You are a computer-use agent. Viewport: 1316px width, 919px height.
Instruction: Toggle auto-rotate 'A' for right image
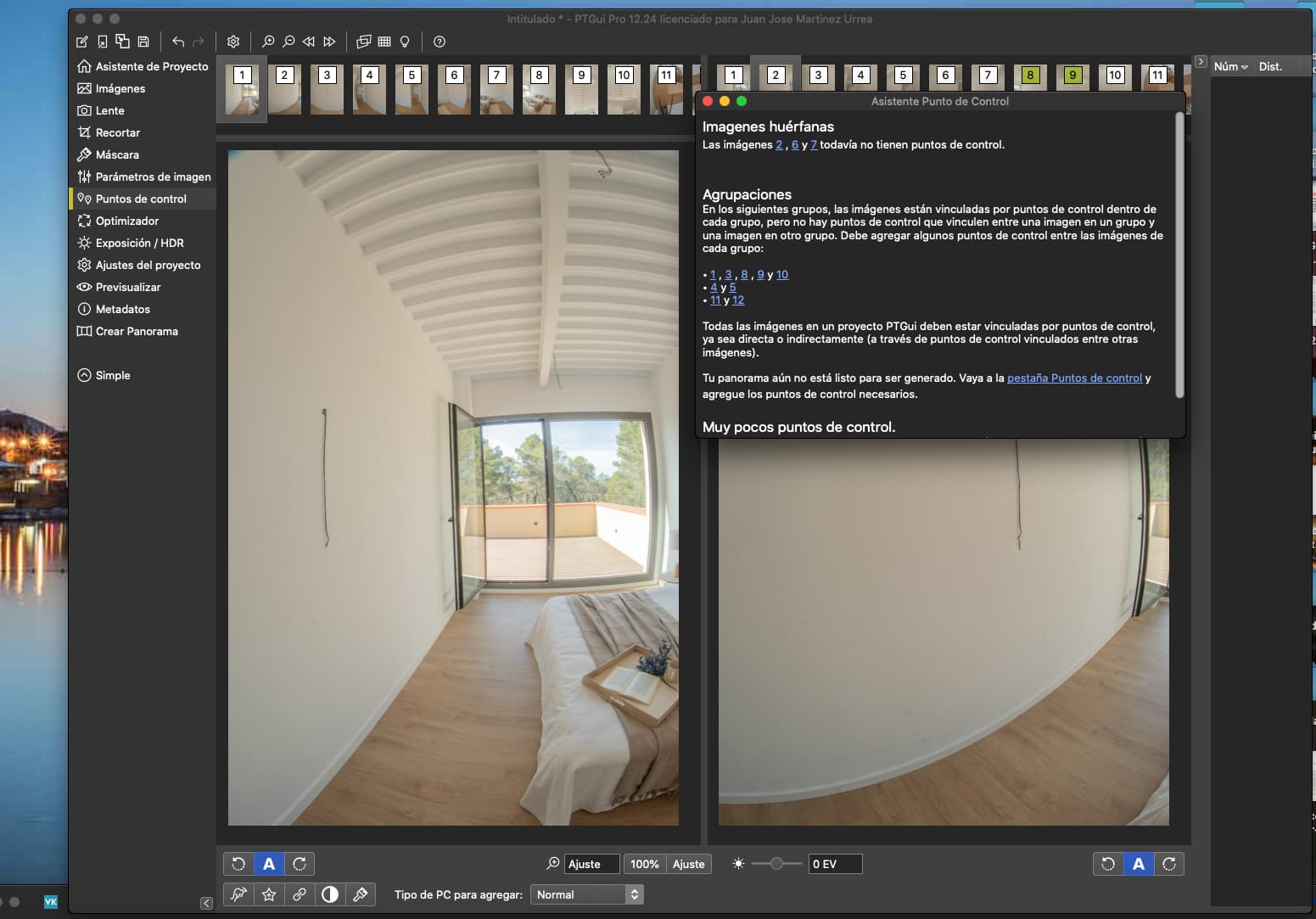click(x=1139, y=864)
